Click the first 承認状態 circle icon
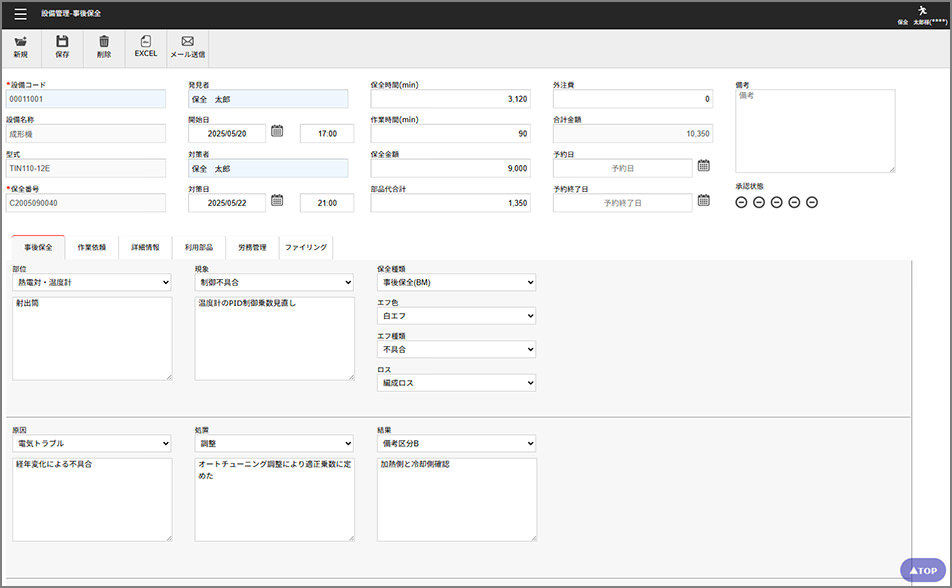952x588 pixels. [x=741, y=202]
